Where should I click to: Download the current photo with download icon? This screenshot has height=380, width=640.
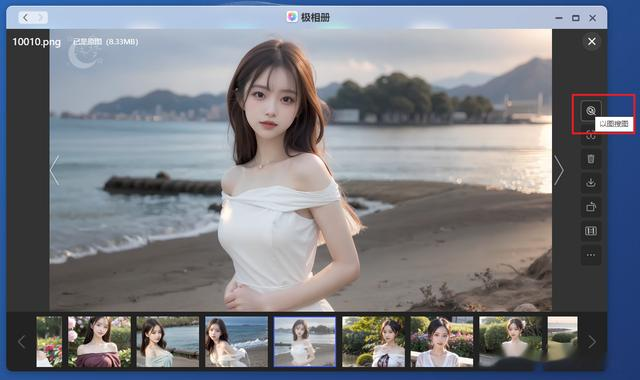click(591, 183)
